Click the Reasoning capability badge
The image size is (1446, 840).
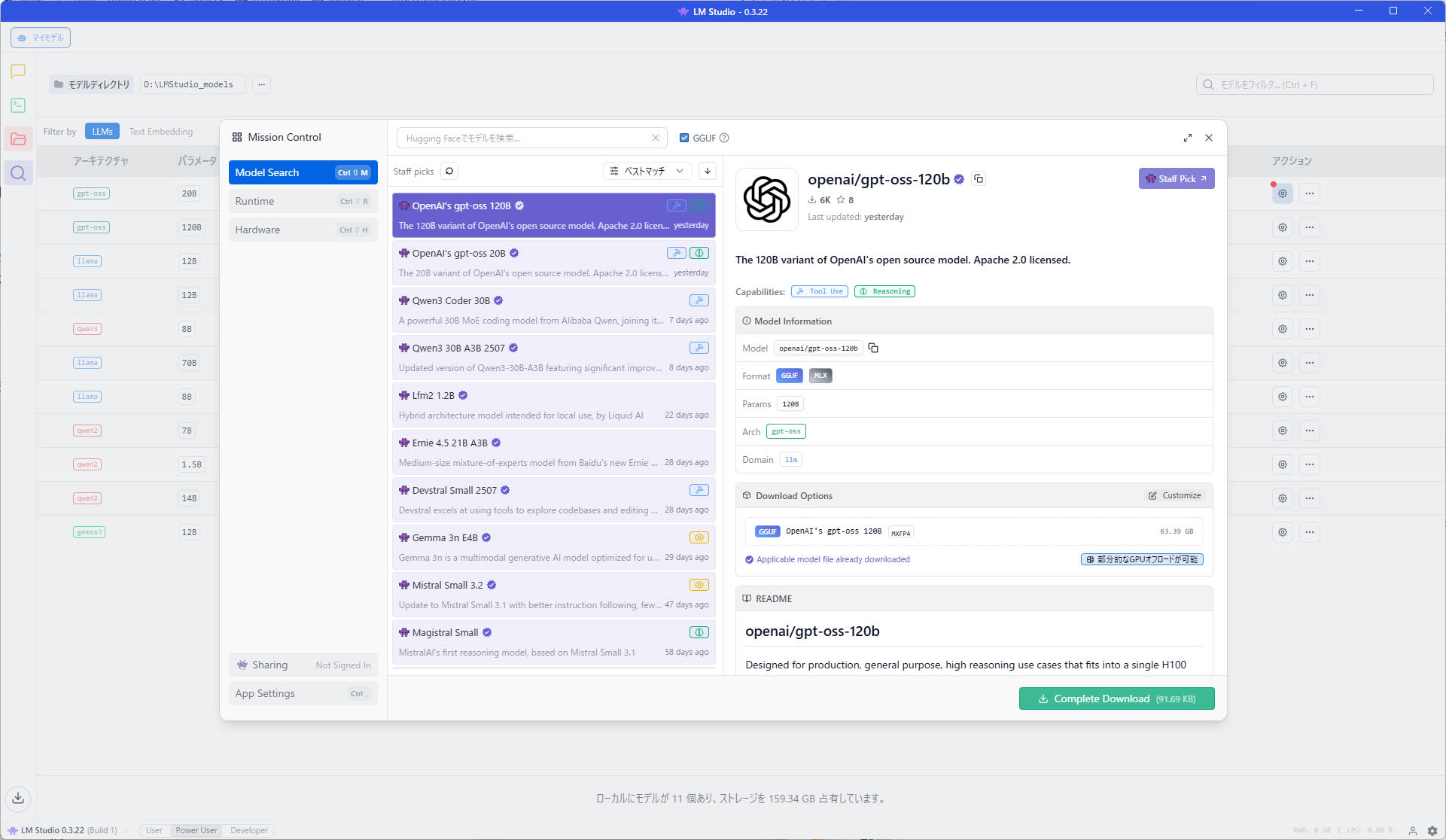pyautogui.click(x=884, y=291)
